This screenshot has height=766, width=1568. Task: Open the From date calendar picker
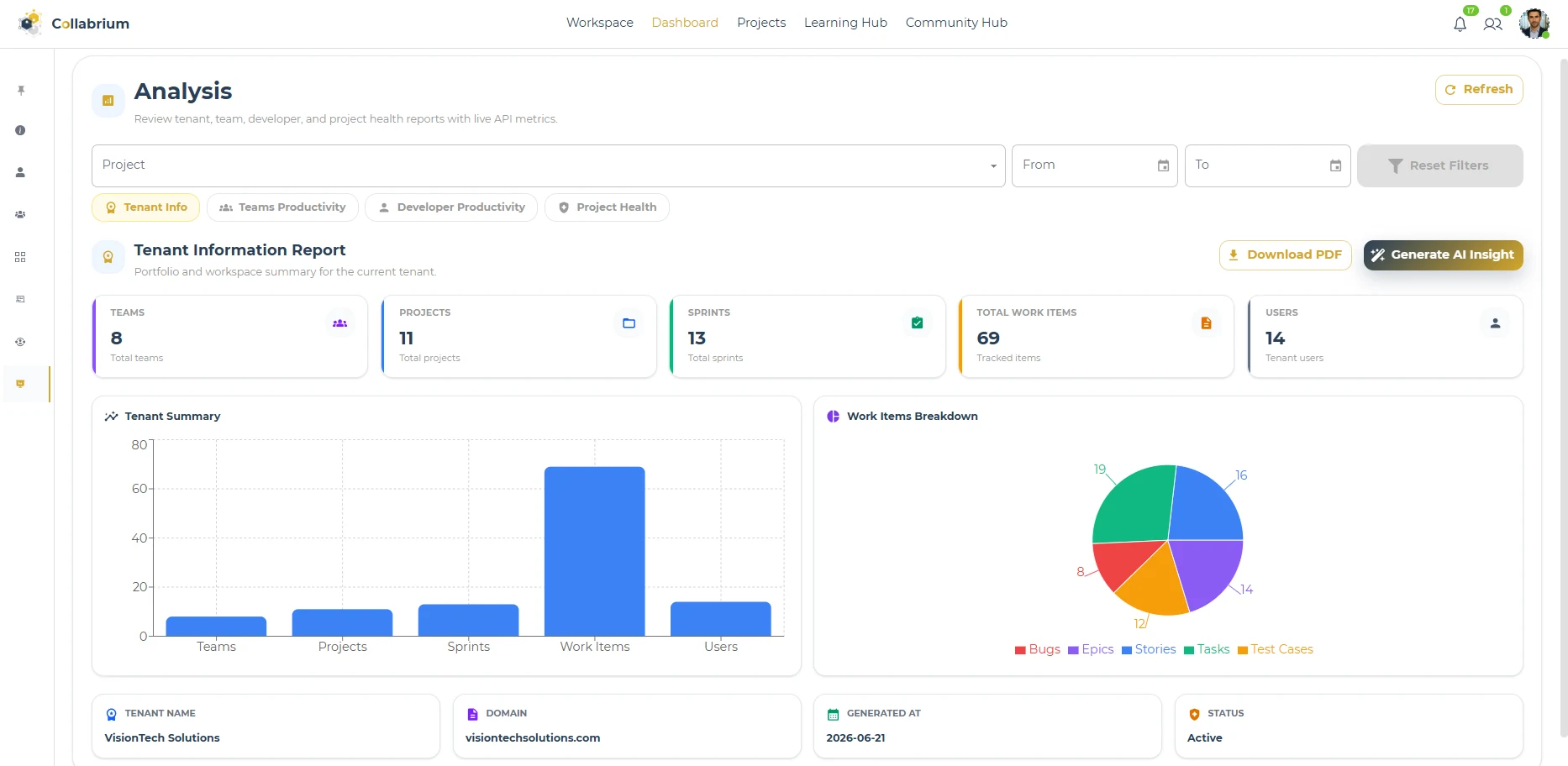(x=1163, y=165)
